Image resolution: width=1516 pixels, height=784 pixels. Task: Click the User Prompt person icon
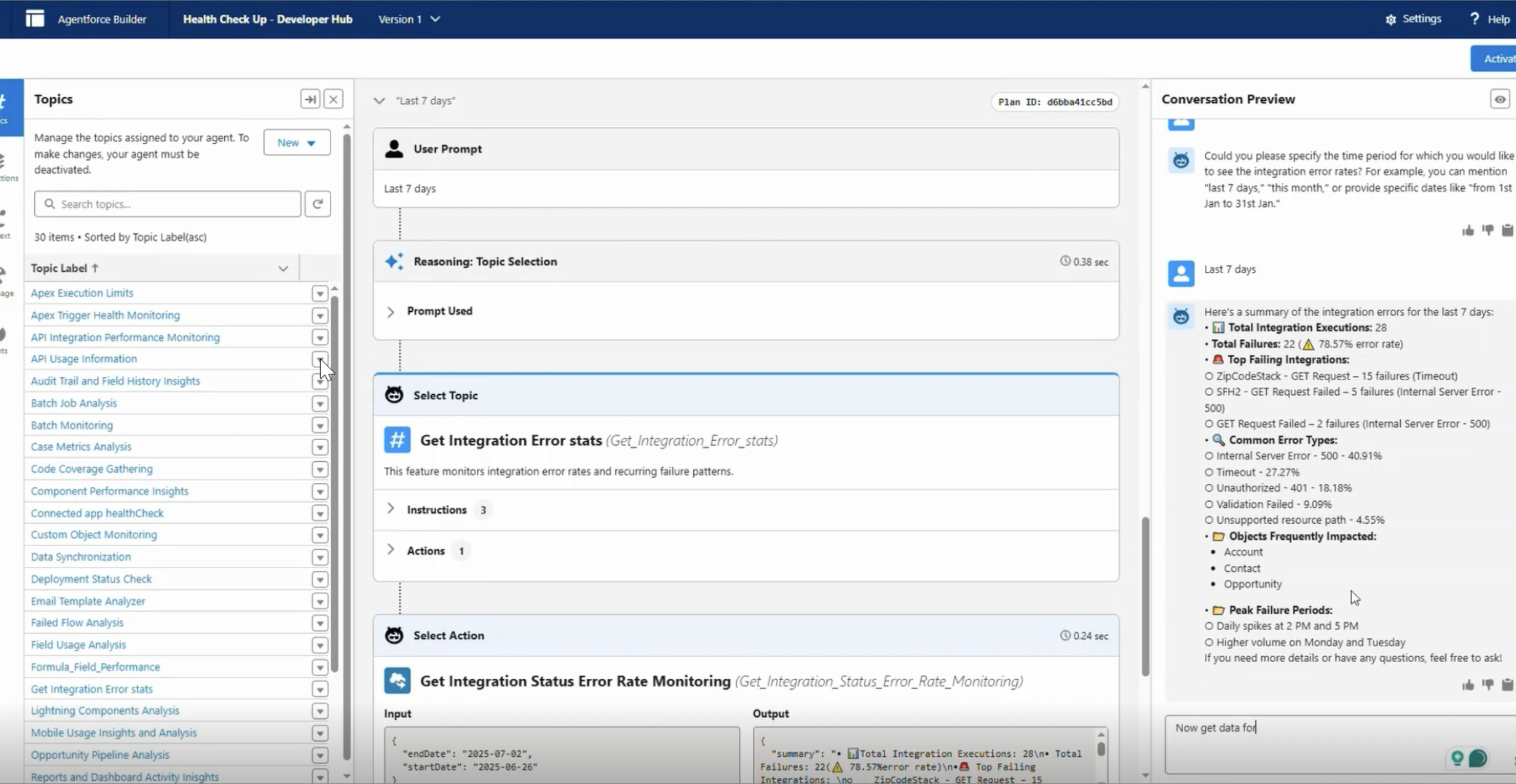point(394,149)
